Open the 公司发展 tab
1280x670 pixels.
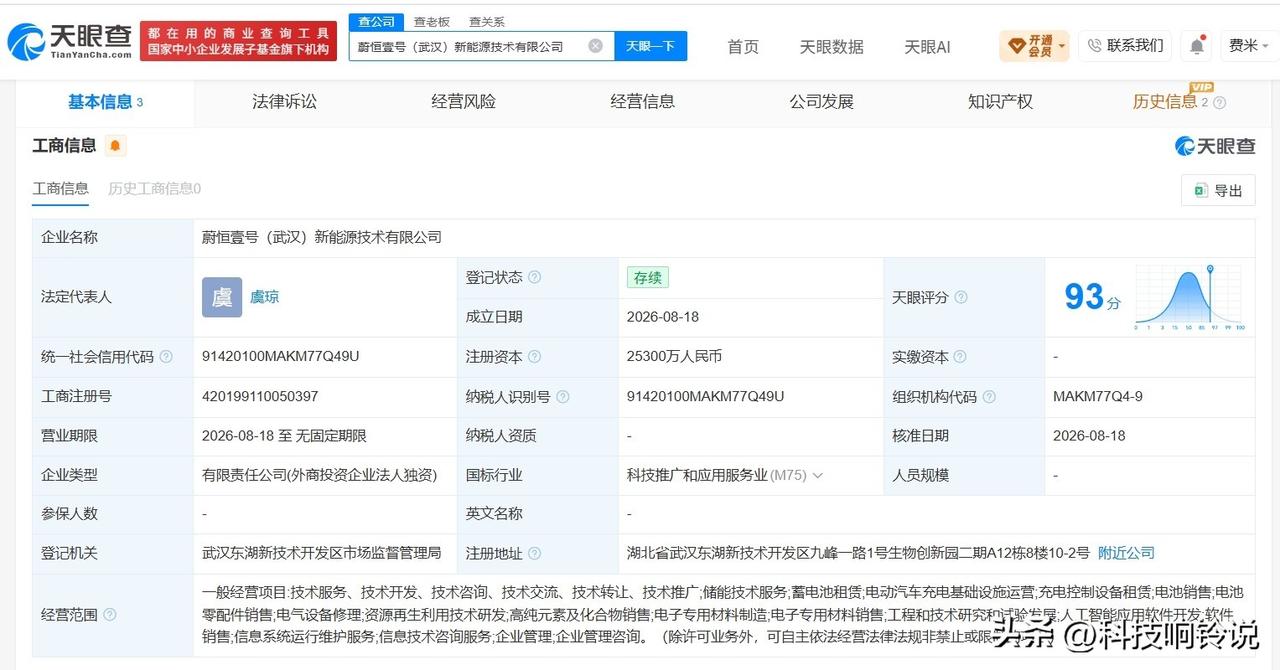[821, 102]
